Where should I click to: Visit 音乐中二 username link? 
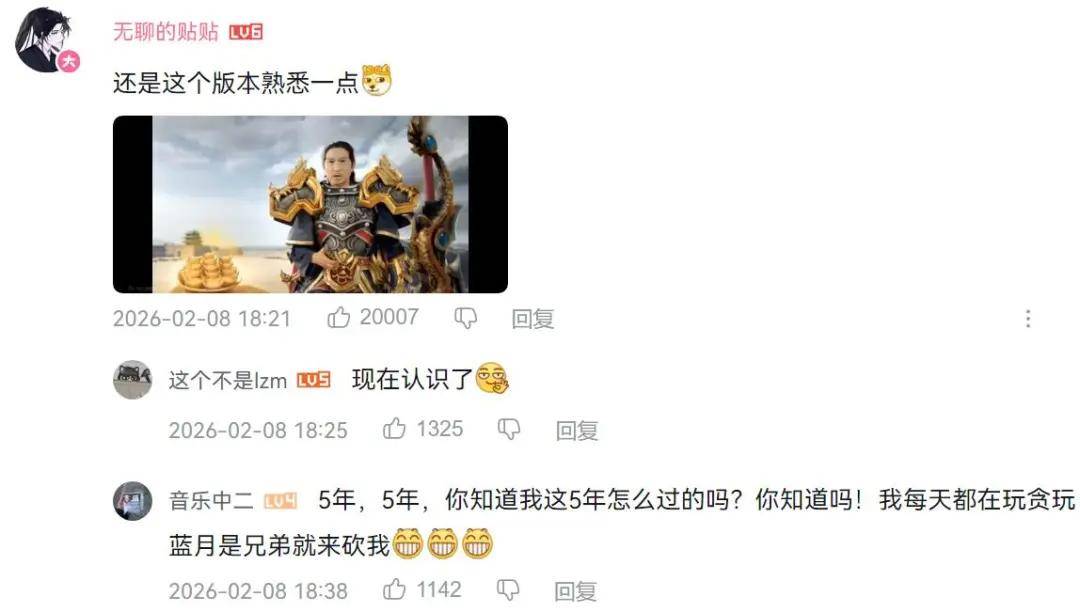[x=211, y=500]
